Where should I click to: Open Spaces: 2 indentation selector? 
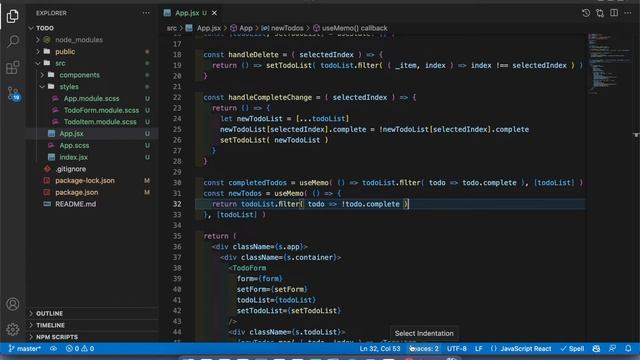click(424, 349)
